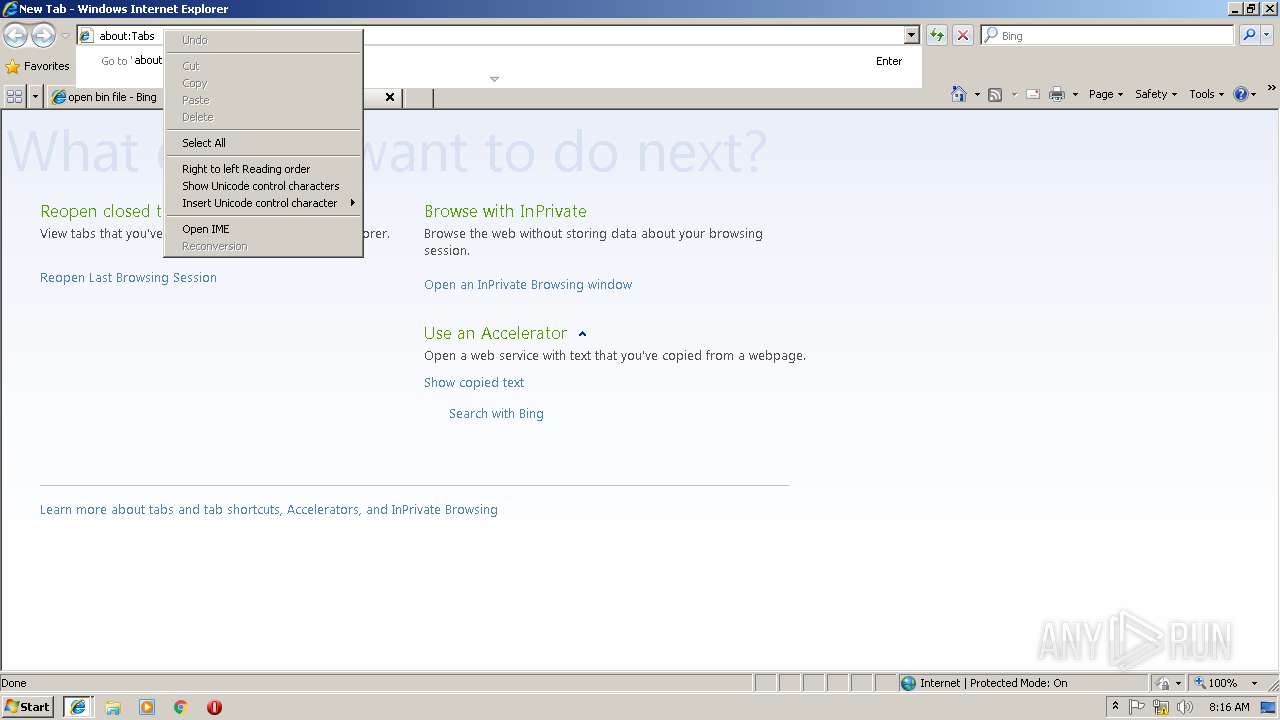
Task: Click the volume speaker tray icon
Action: tap(1185, 707)
